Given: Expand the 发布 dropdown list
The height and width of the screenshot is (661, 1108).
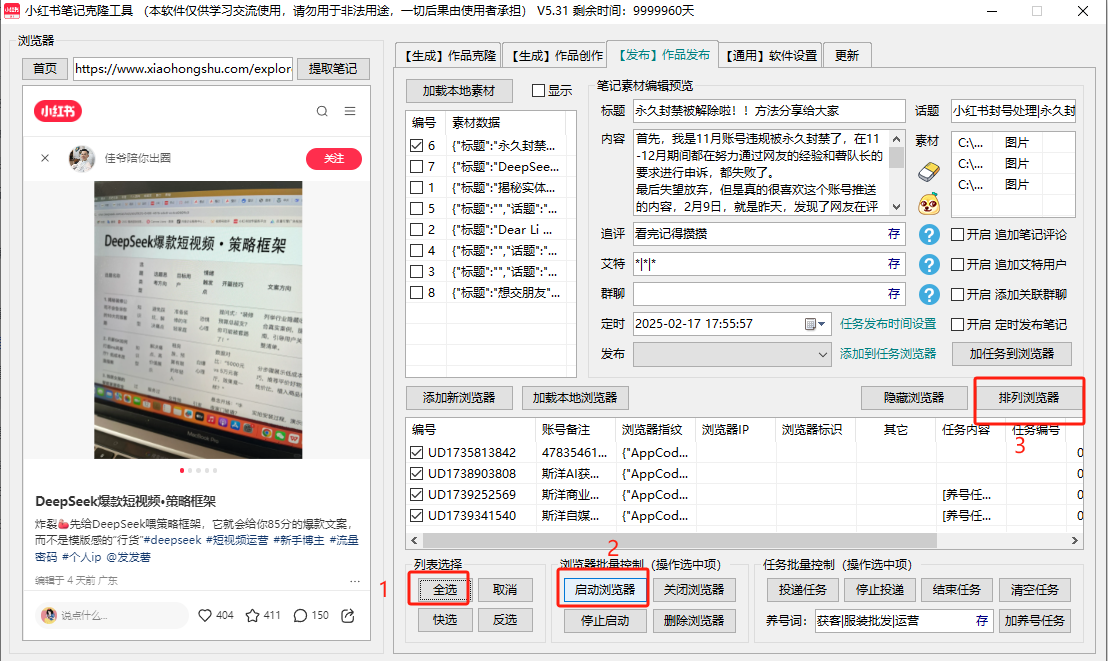Looking at the screenshot, I should pos(823,354).
